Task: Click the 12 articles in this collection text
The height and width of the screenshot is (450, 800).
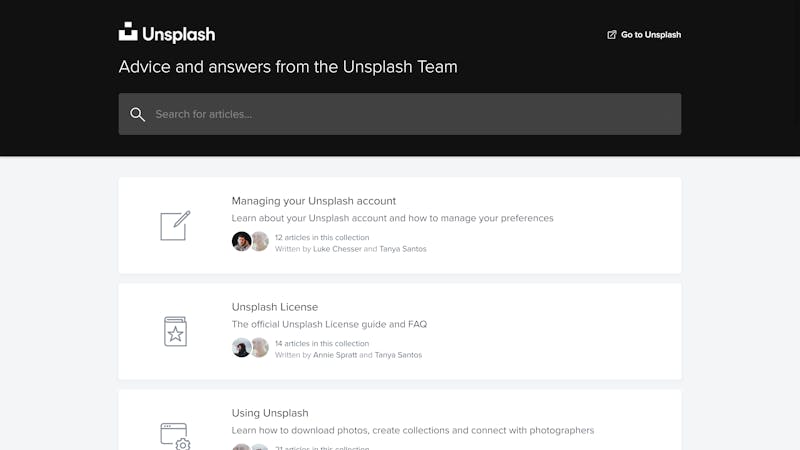Action: [x=322, y=237]
